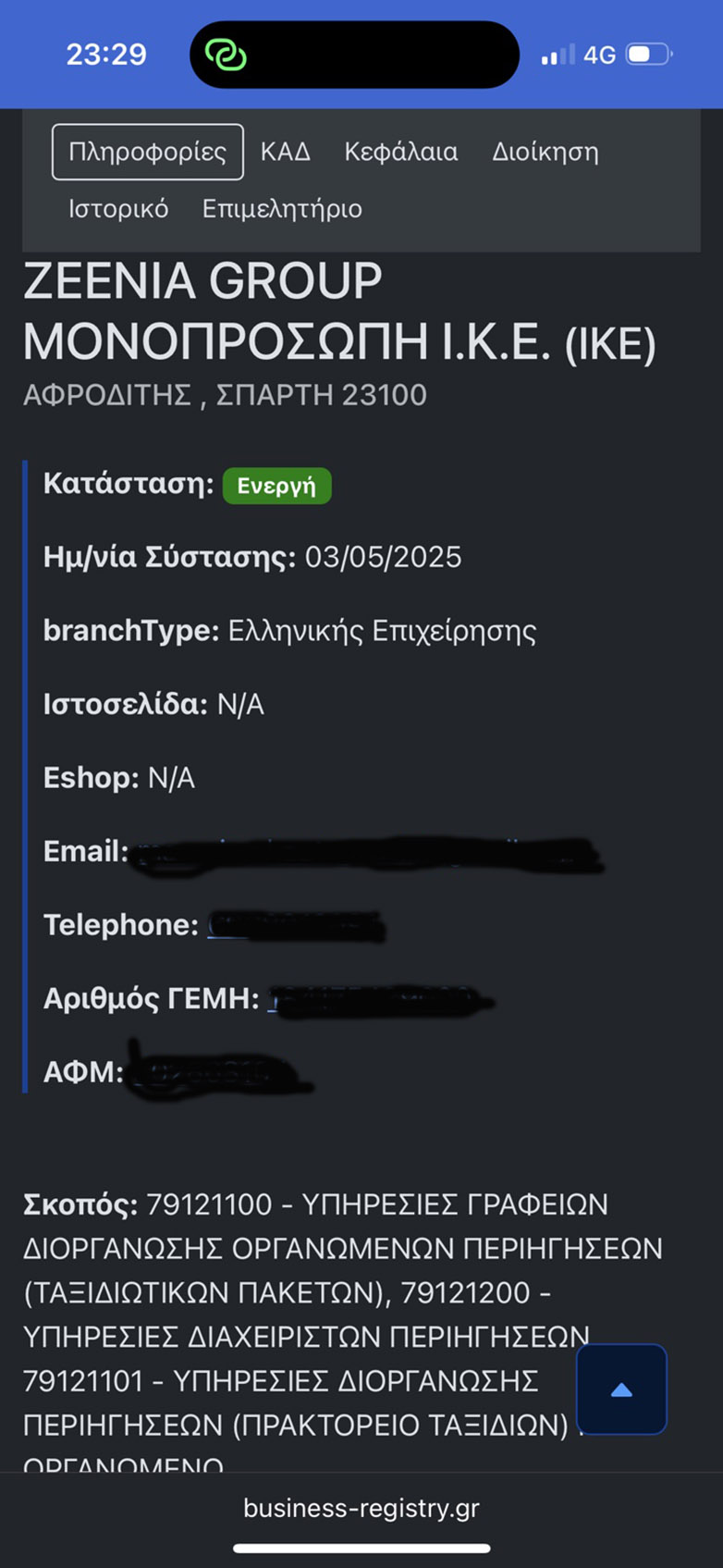Open the Επιμελητήριο tab

coord(282,209)
